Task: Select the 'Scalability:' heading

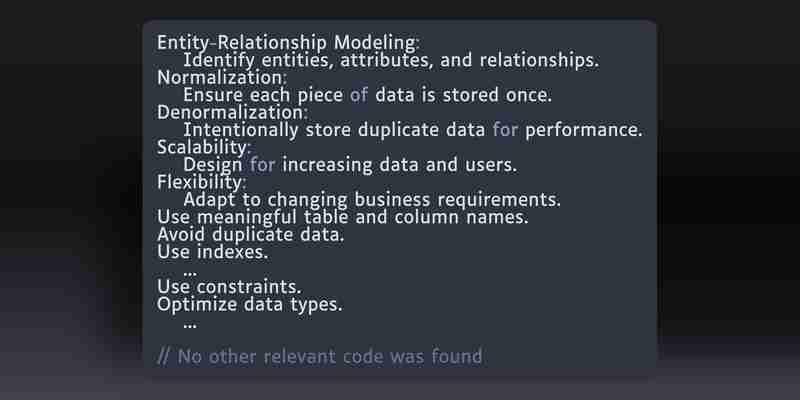Action: [x=204, y=147]
